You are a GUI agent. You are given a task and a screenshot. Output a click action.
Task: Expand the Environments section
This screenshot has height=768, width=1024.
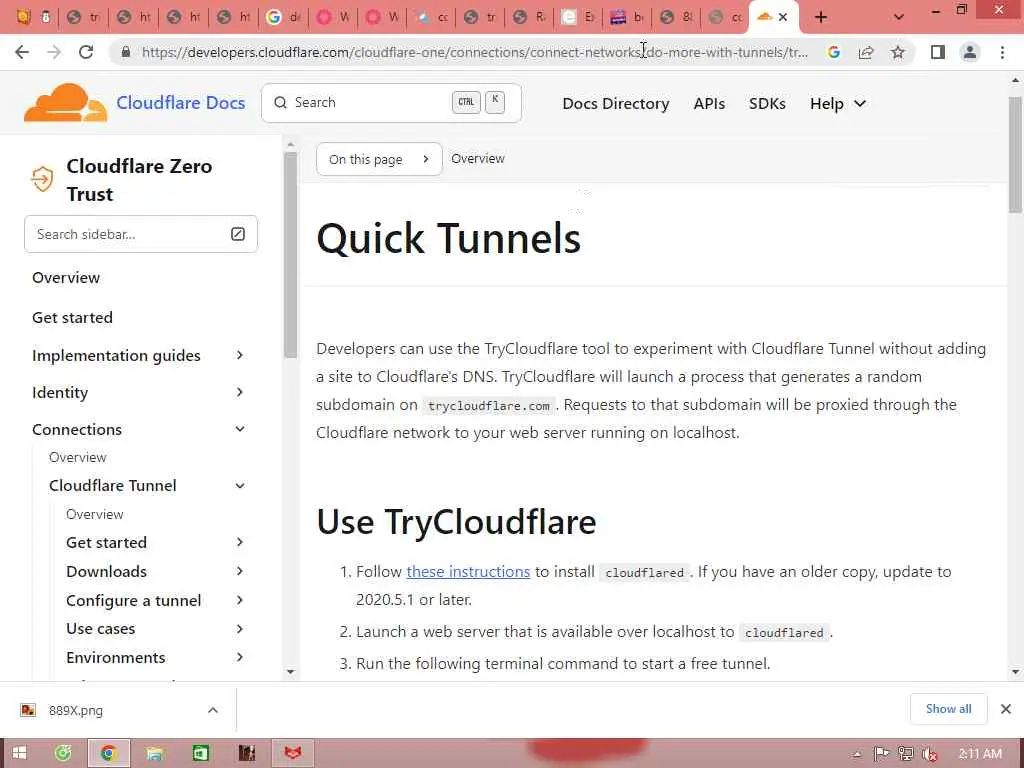(240, 657)
